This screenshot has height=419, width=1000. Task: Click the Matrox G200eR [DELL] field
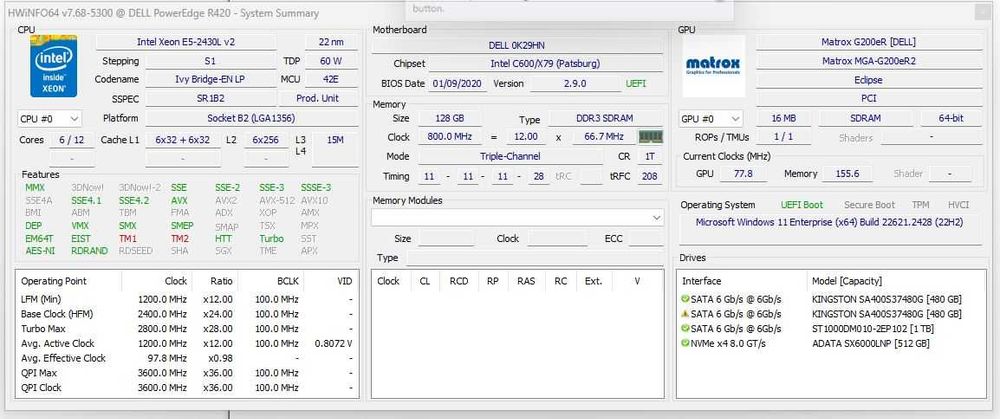[x=869, y=42]
